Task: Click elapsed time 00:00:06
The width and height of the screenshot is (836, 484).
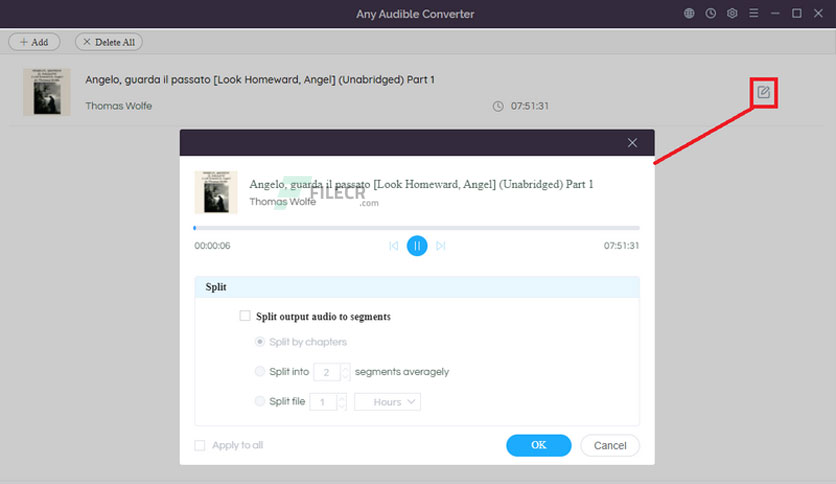Action: (212, 246)
